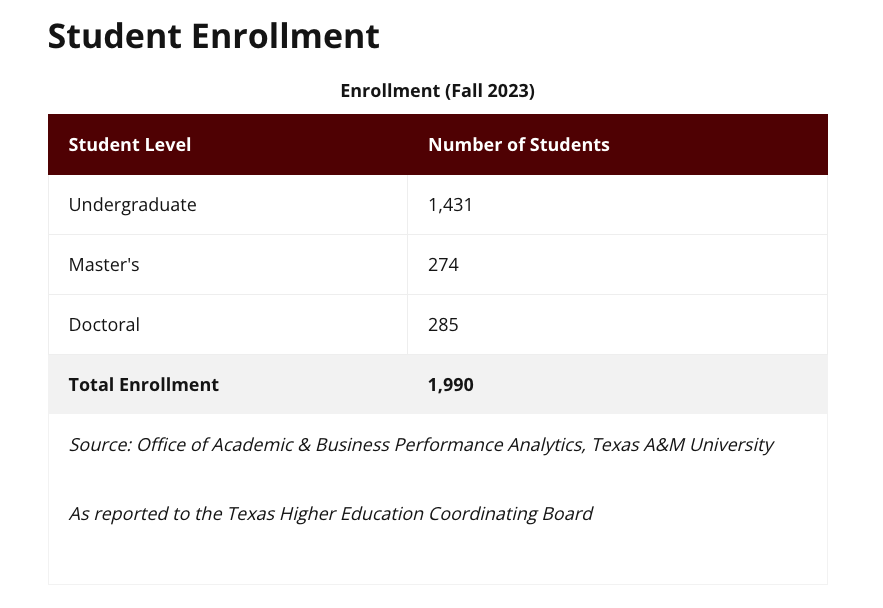
Task: Click the 1,431 undergraduate count cell
Action: pos(450,205)
